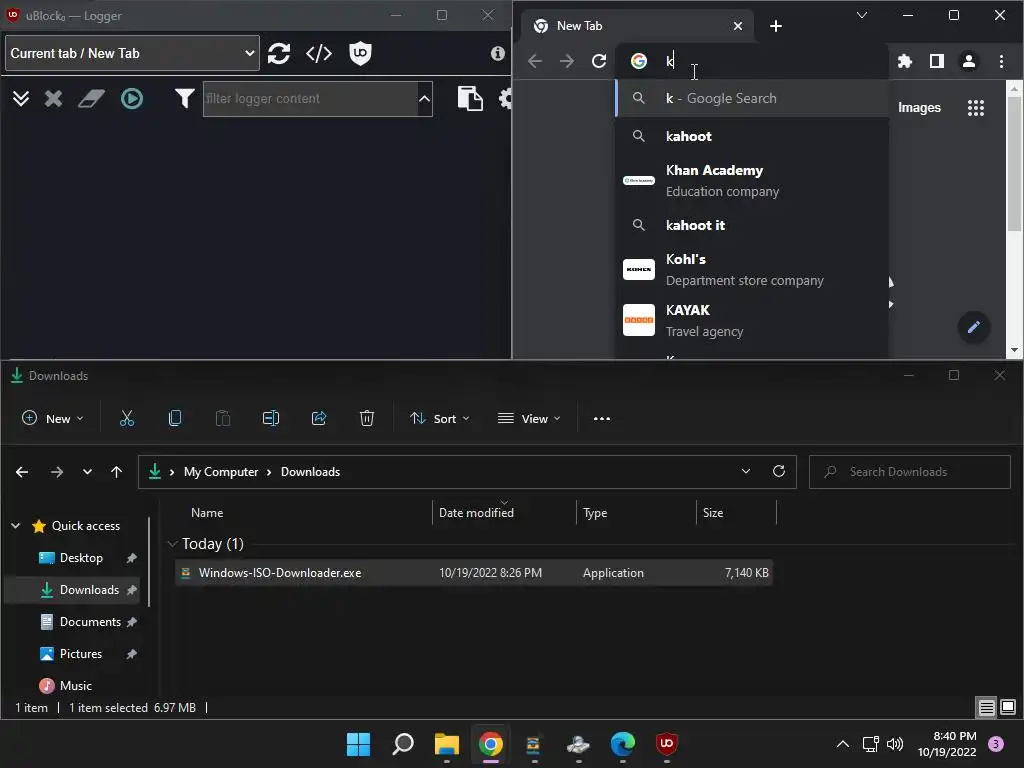Go back in Chrome

pyautogui.click(x=535, y=61)
